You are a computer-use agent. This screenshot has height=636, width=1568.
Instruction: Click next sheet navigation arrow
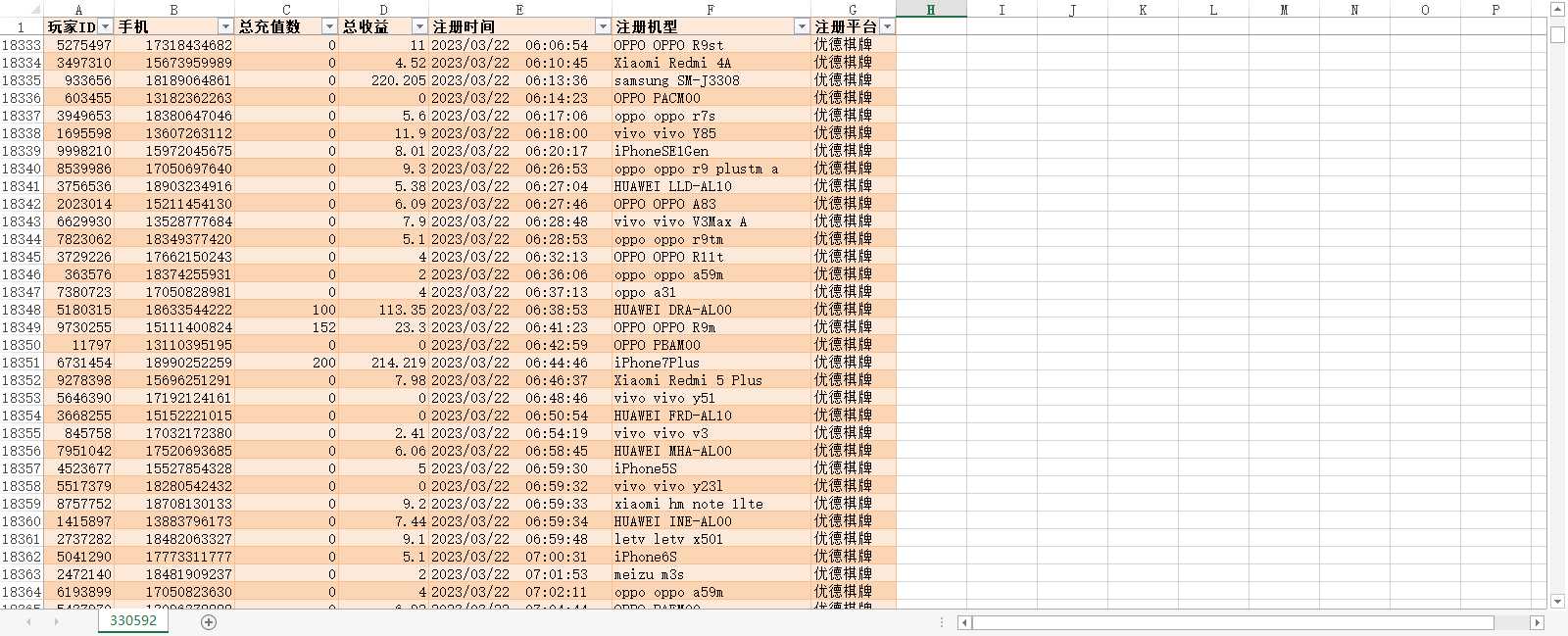[x=58, y=622]
